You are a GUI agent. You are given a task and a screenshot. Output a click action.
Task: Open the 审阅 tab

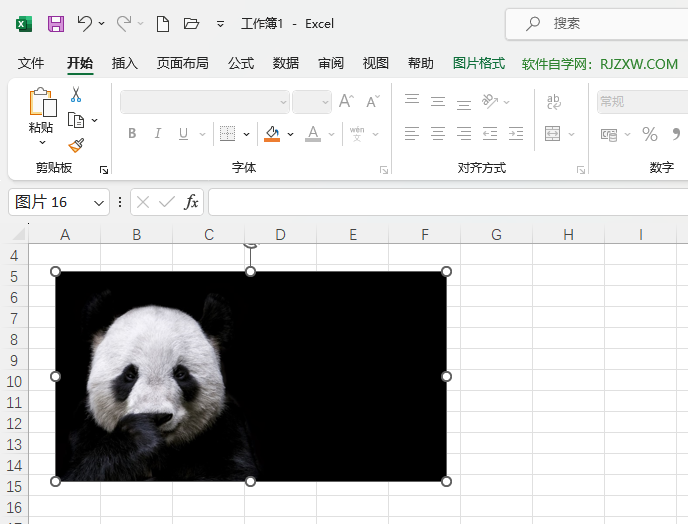pos(331,64)
